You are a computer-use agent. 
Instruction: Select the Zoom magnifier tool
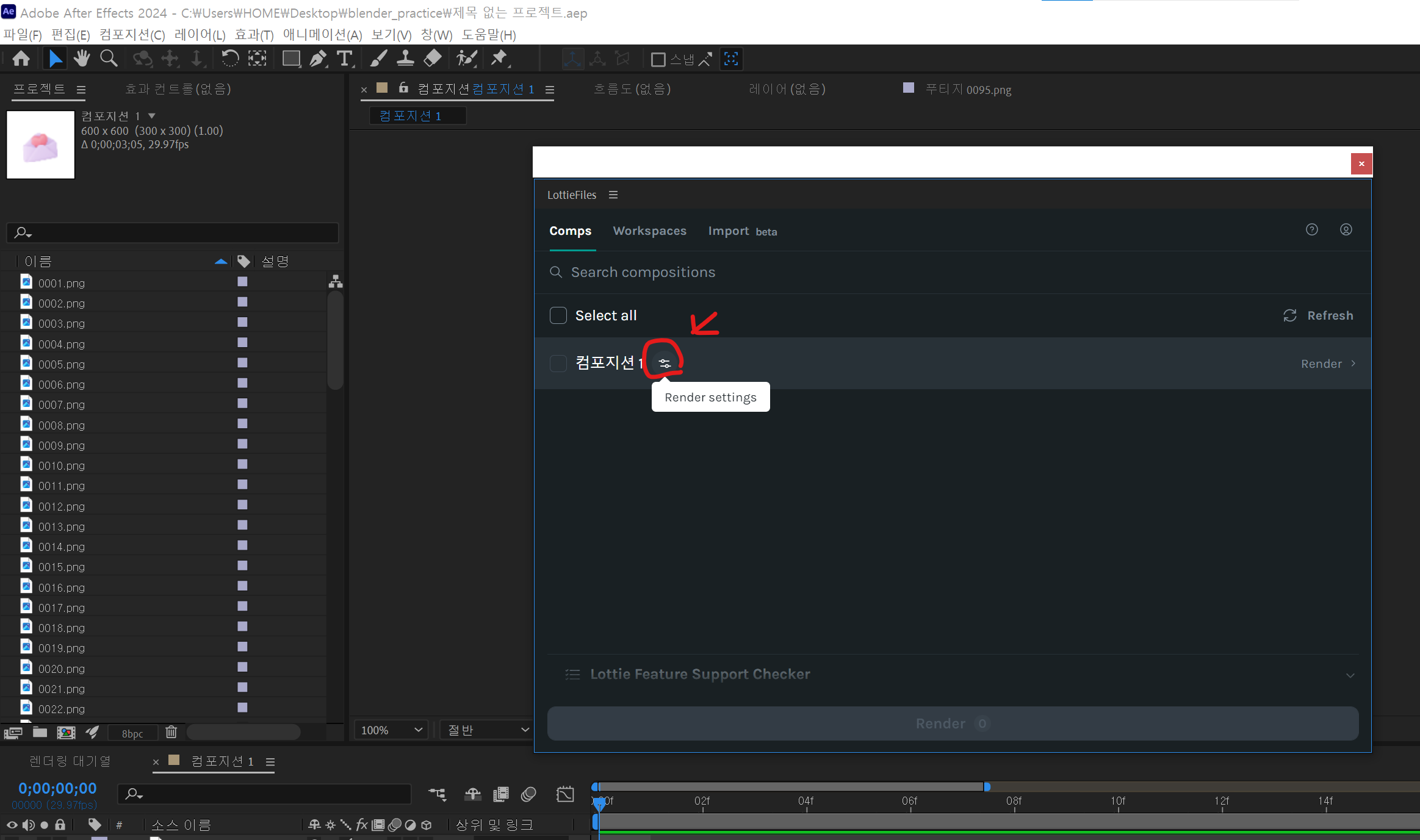109,59
